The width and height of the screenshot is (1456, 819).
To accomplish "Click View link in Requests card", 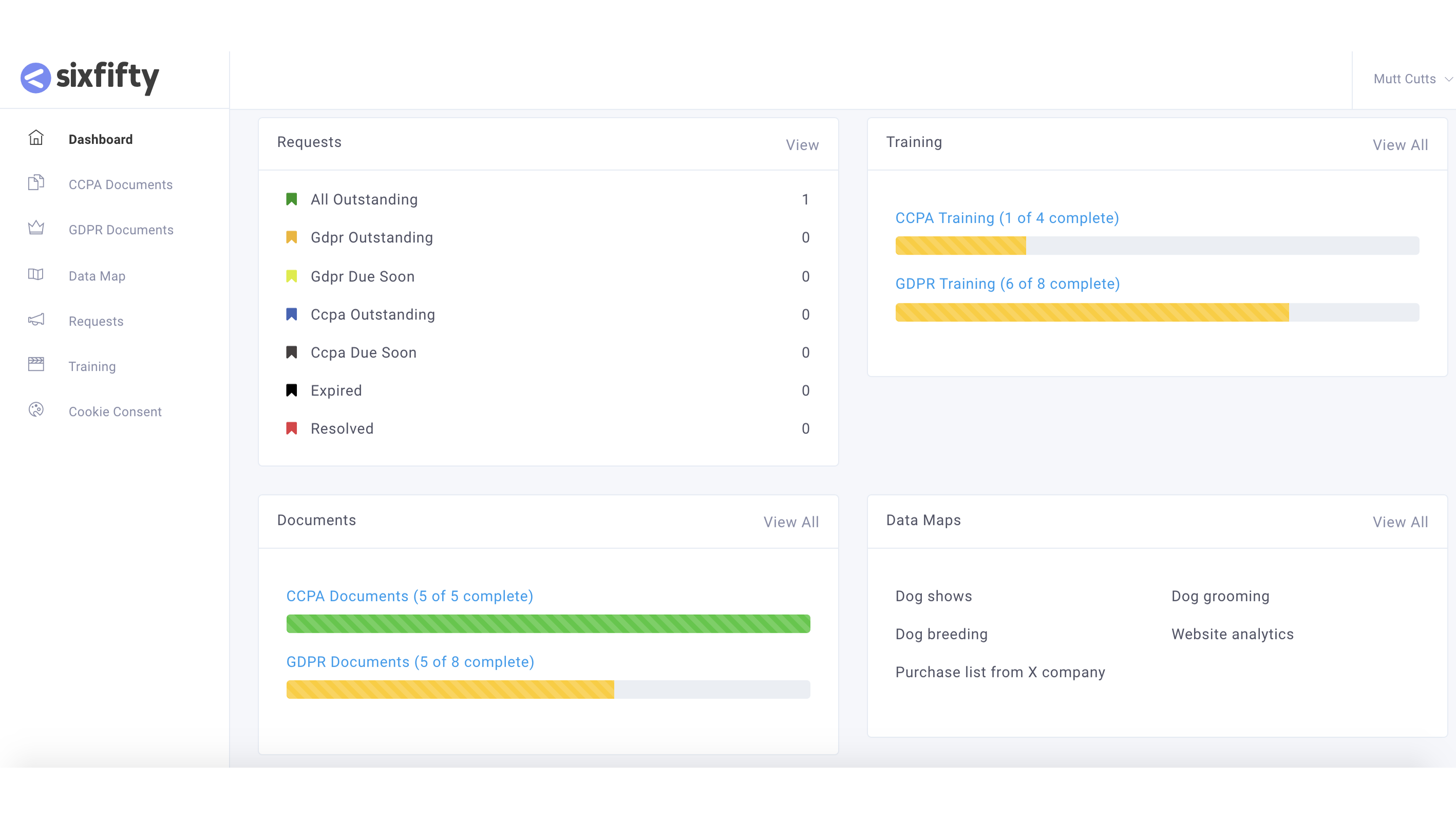I will [x=802, y=145].
